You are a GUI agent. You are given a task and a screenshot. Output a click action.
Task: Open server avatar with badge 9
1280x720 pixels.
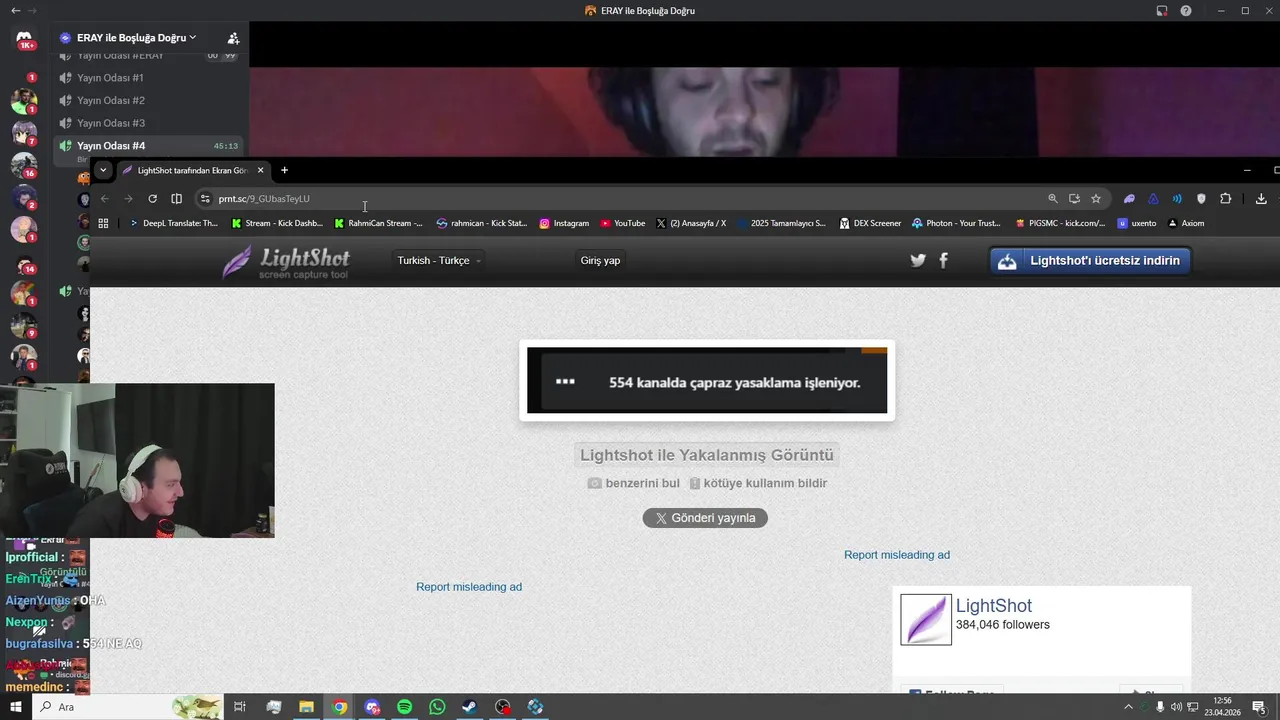pyautogui.click(x=24, y=325)
